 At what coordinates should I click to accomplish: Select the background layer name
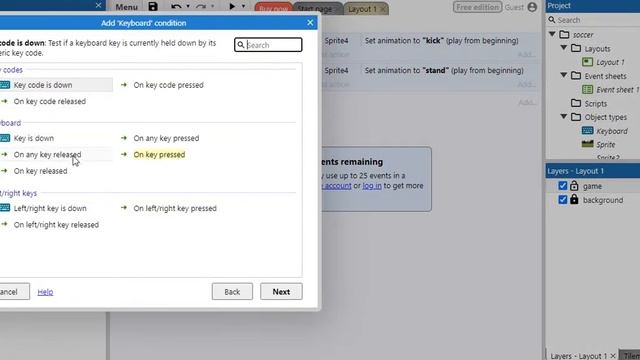pyautogui.click(x=603, y=200)
